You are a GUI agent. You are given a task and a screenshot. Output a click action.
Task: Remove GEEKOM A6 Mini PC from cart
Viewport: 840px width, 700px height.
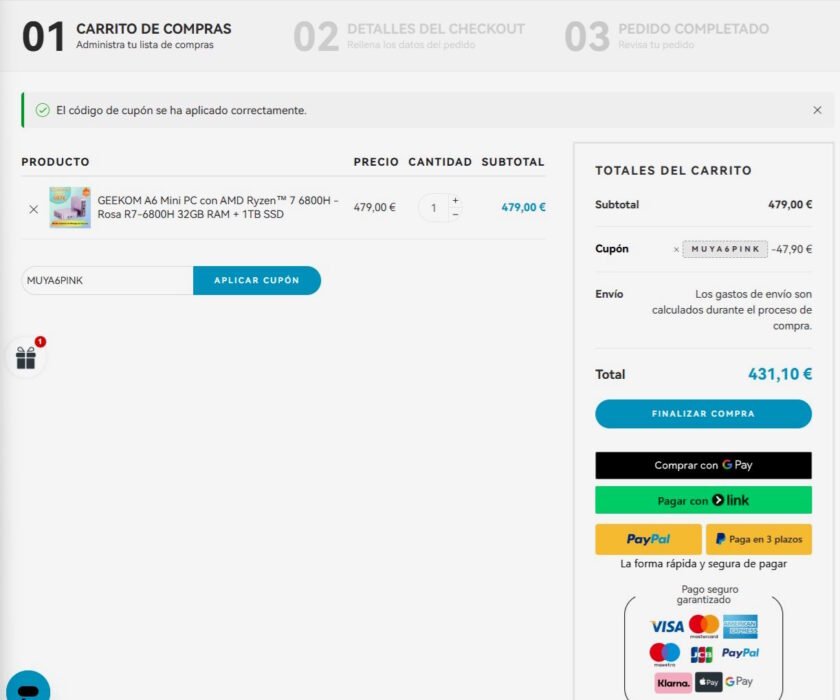34,209
